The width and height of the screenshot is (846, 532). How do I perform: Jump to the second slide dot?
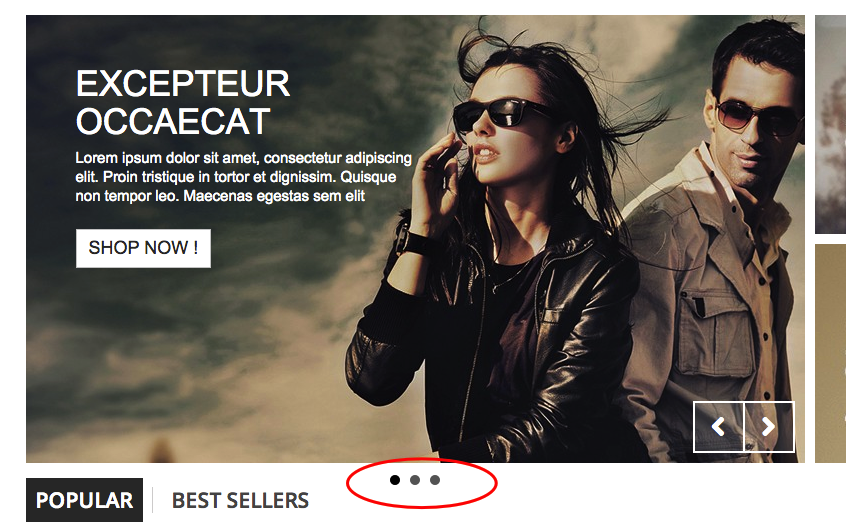[415, 480]
